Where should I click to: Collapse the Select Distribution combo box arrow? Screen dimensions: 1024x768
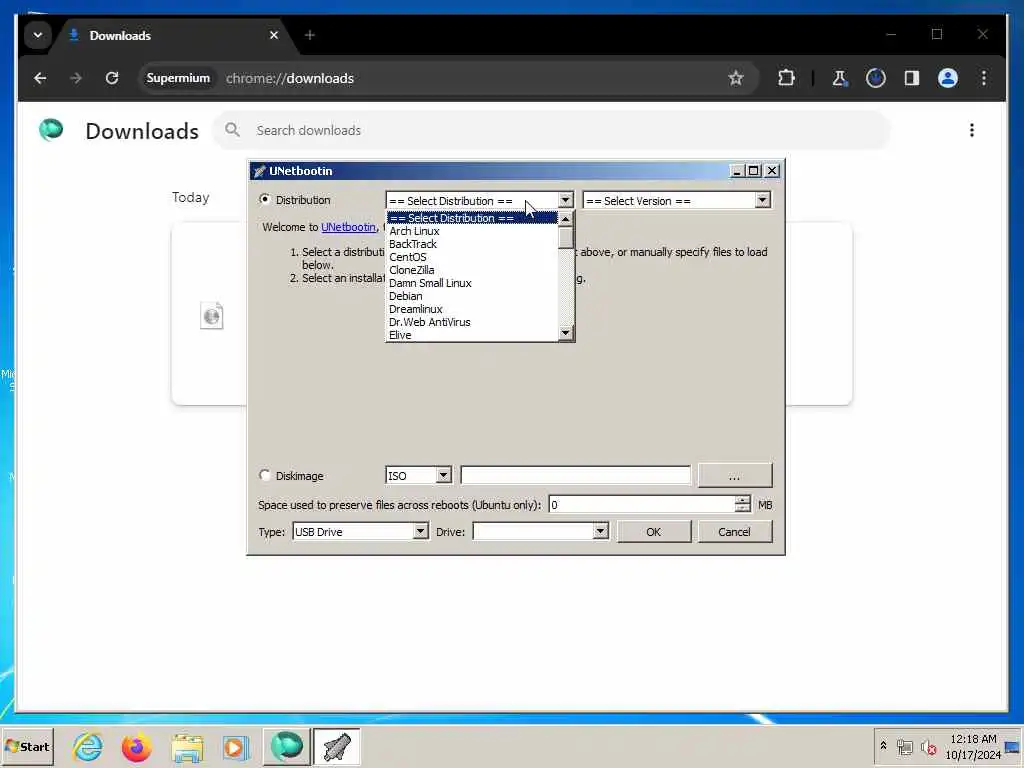point(566,200)
